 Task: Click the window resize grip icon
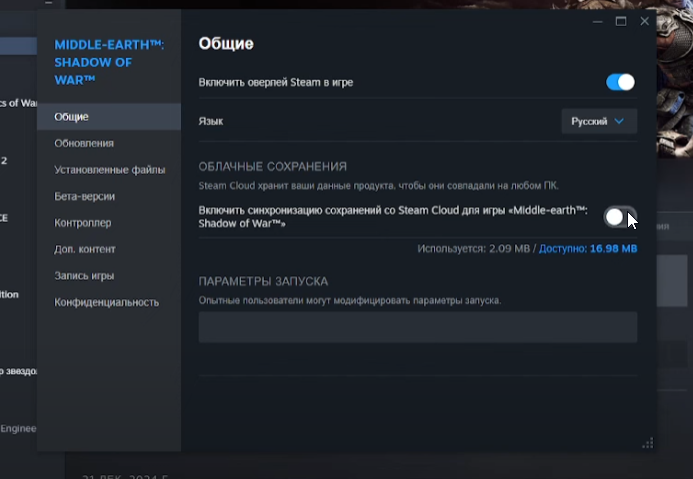click(648, 443)
